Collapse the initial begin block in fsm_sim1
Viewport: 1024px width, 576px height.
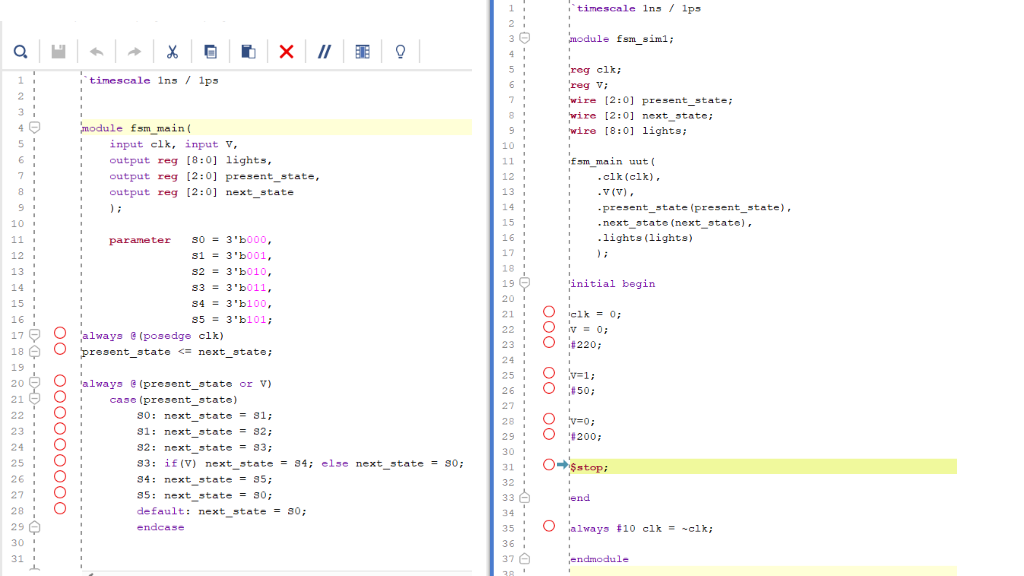point(525,283)
